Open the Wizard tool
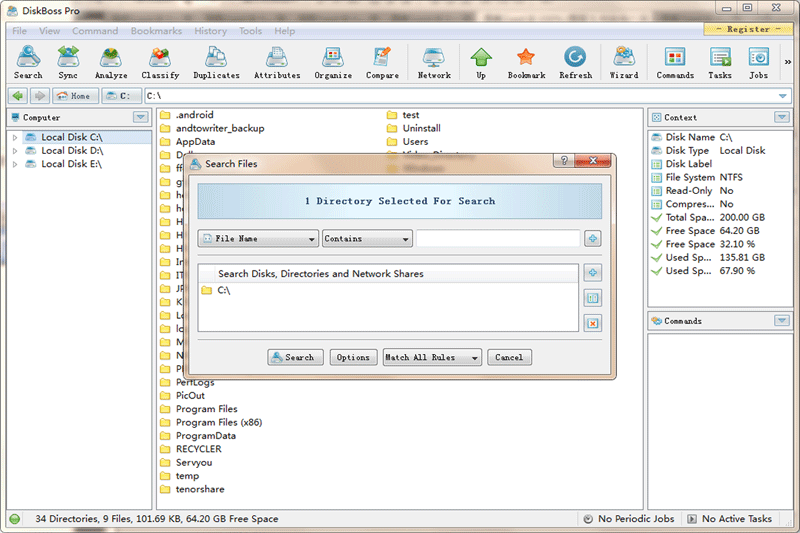 (x=624, y=62)
